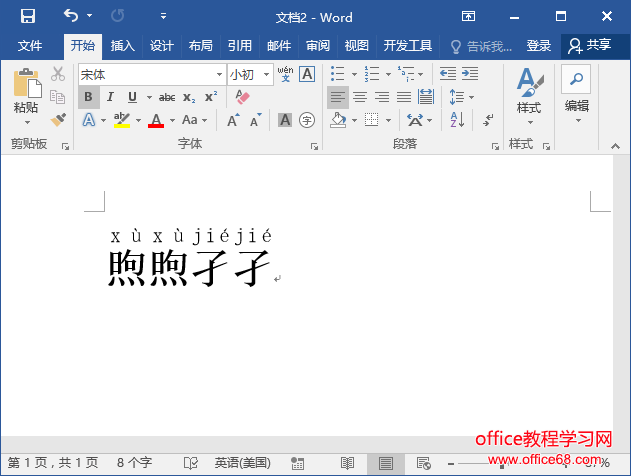Switch to the 设计 tab
This screenshot has height=476, width=631.
(161, 45)
